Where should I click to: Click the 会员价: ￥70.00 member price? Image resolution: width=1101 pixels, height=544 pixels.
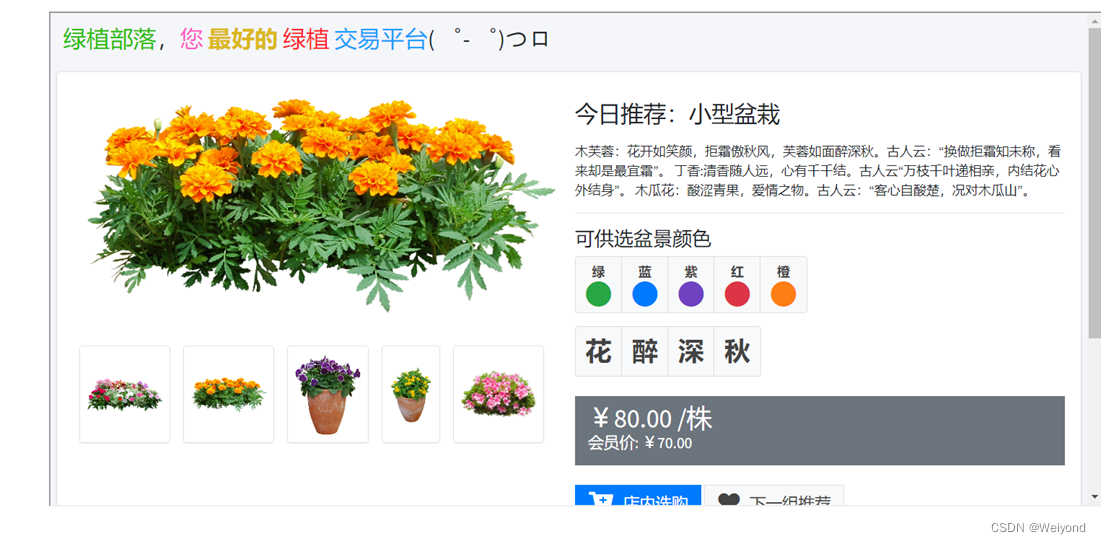[640, 443]
